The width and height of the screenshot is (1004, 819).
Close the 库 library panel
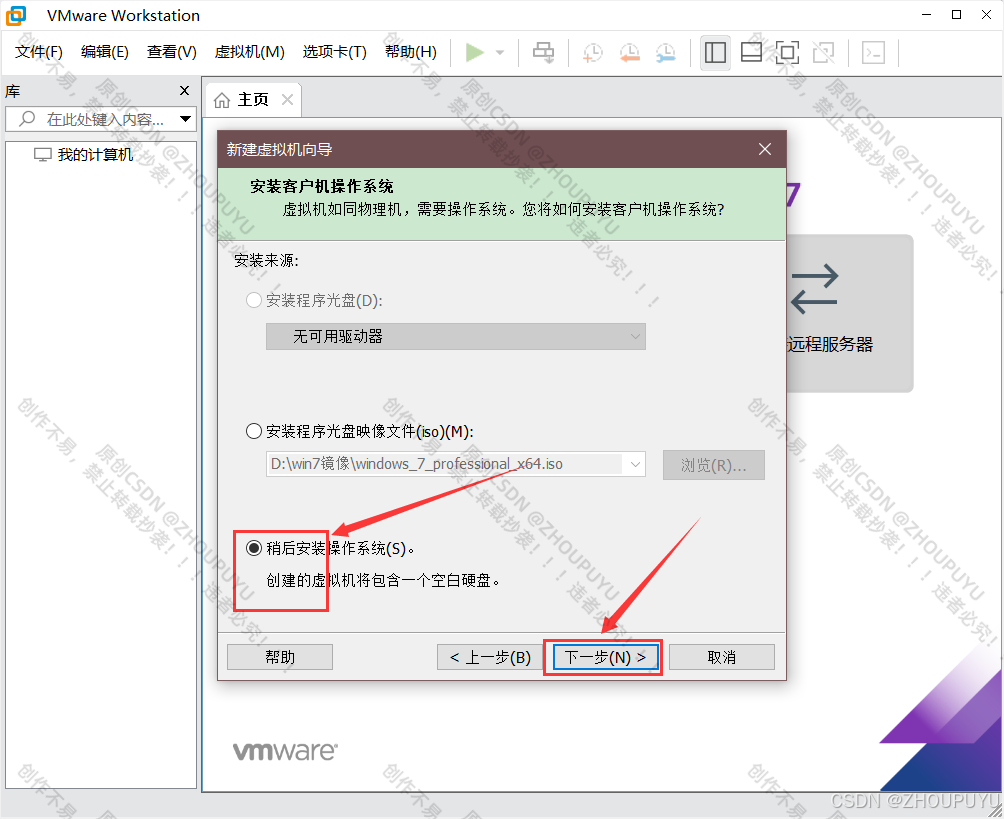coord(184,91)
